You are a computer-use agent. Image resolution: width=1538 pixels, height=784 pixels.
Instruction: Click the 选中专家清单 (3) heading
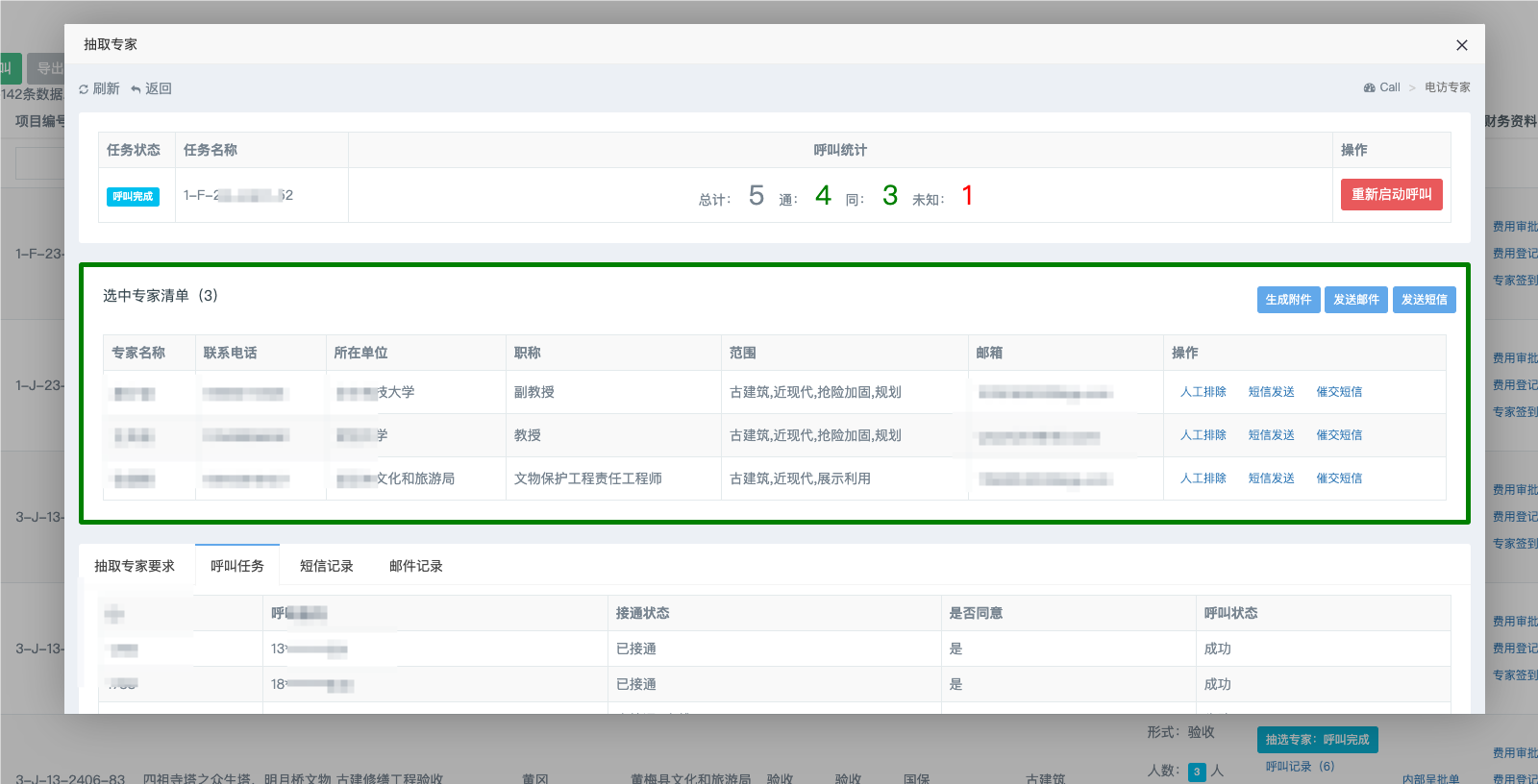[x=161, y=296]
